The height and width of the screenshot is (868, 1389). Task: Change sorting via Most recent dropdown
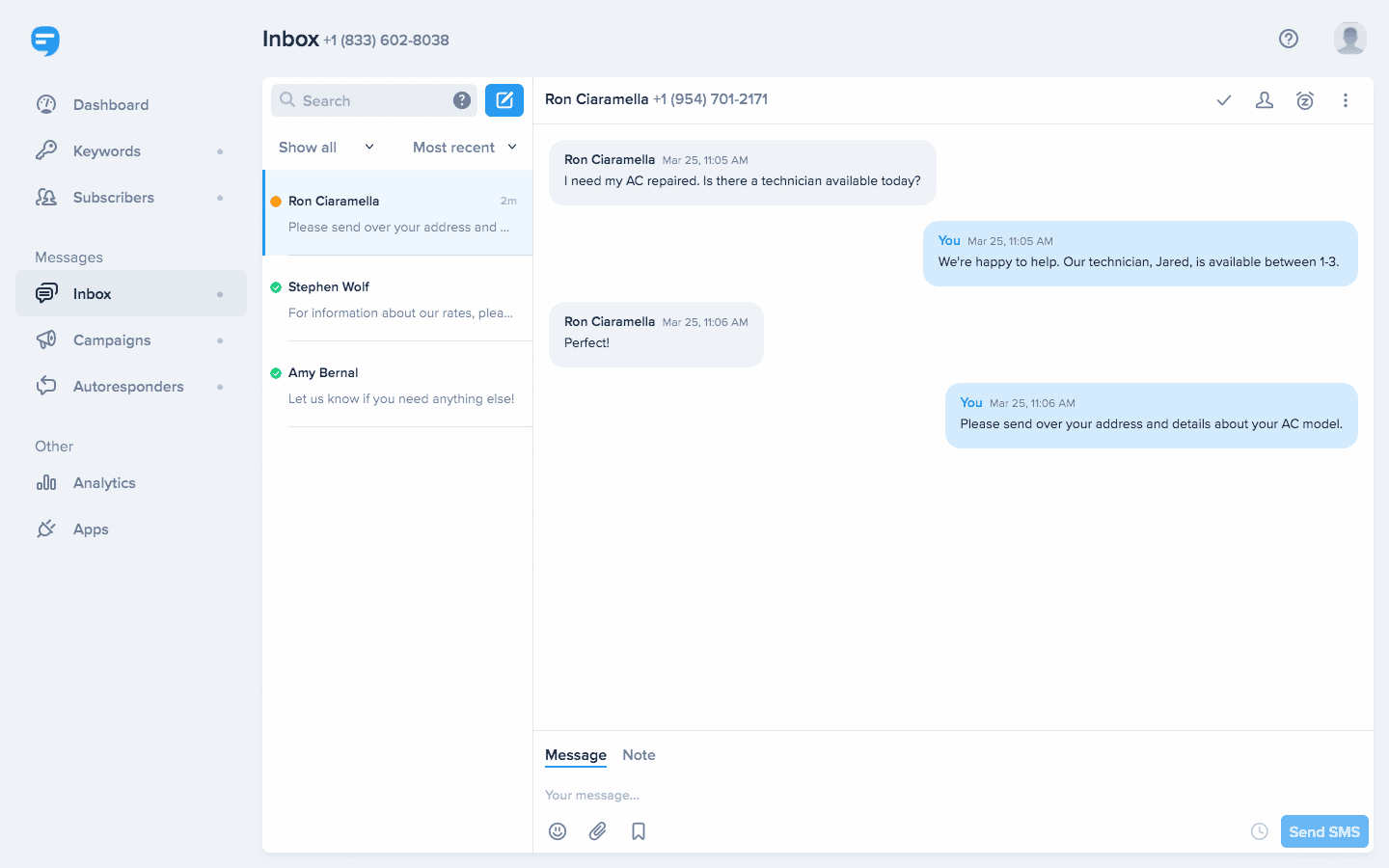point(464,147)
